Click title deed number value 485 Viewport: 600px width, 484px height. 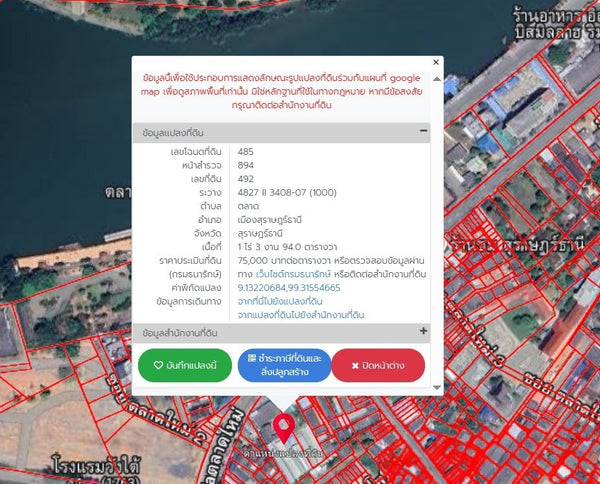(x=245, y=152)
